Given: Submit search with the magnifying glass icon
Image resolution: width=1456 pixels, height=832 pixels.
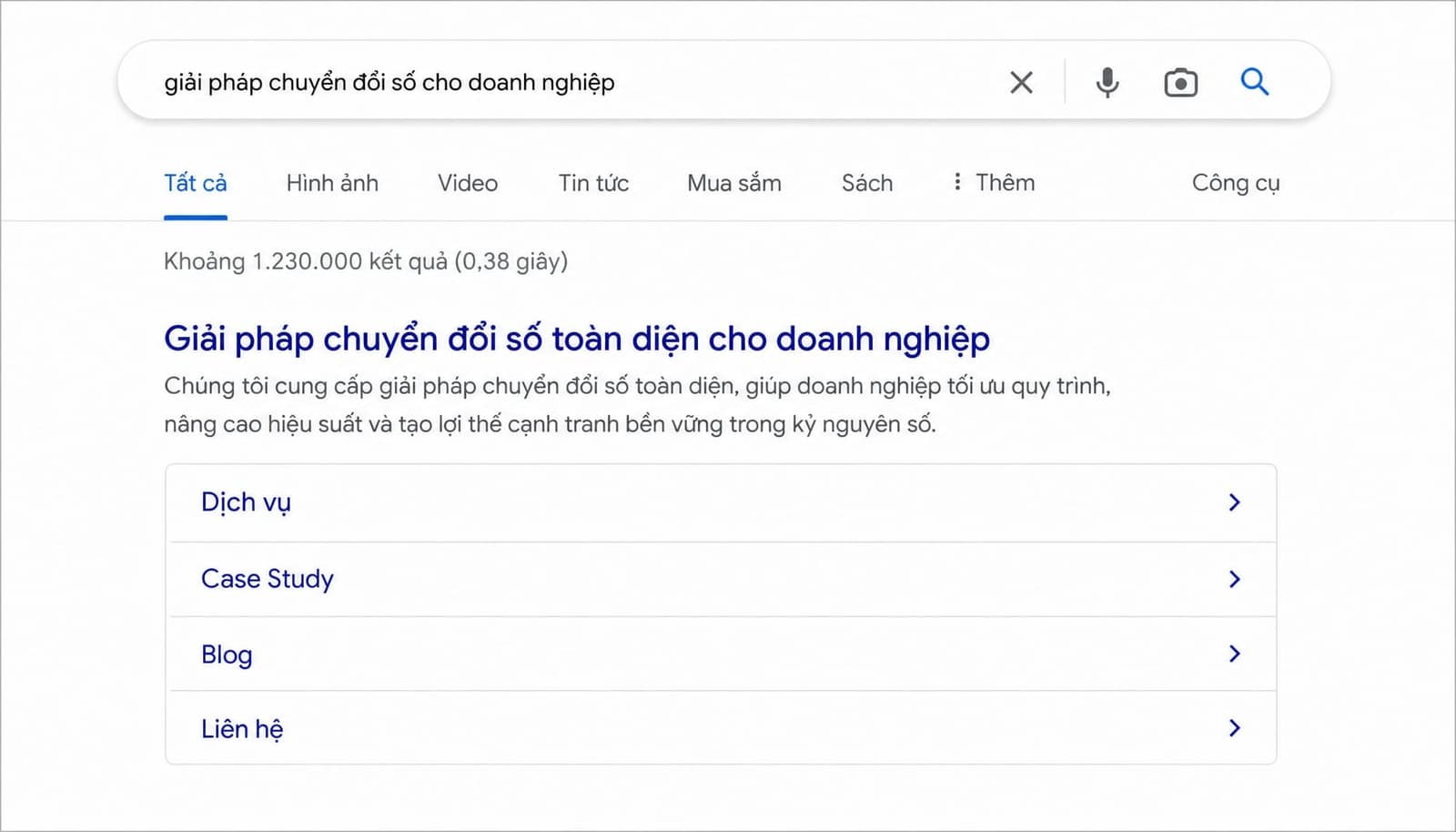Looking at the screenshot, I should (x=1255, y=81).
